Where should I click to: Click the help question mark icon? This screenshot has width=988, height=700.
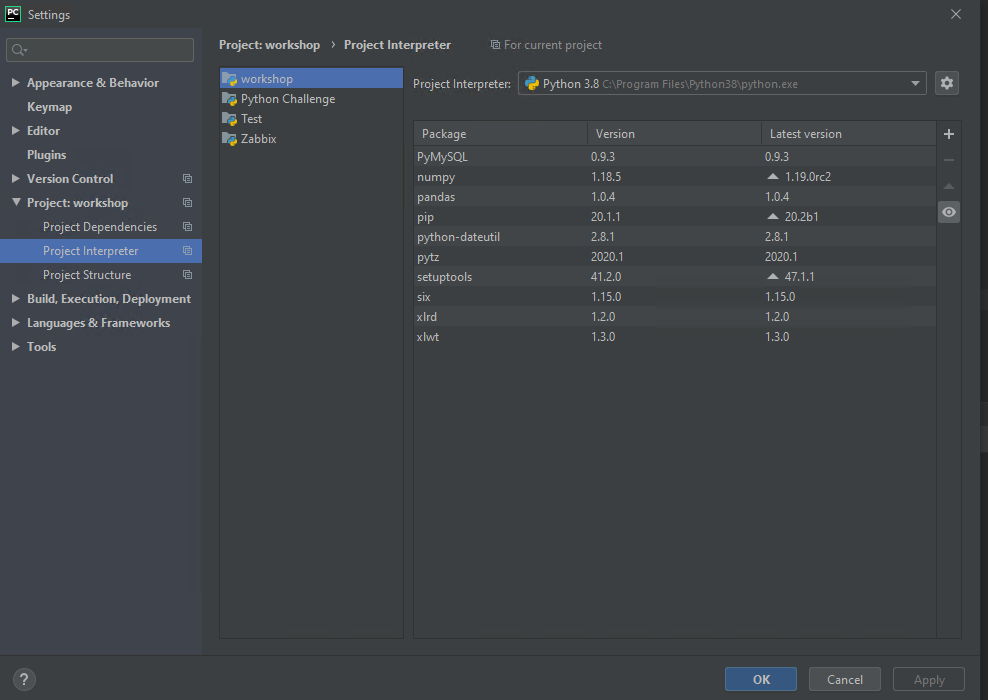click(x=24, y=679)
